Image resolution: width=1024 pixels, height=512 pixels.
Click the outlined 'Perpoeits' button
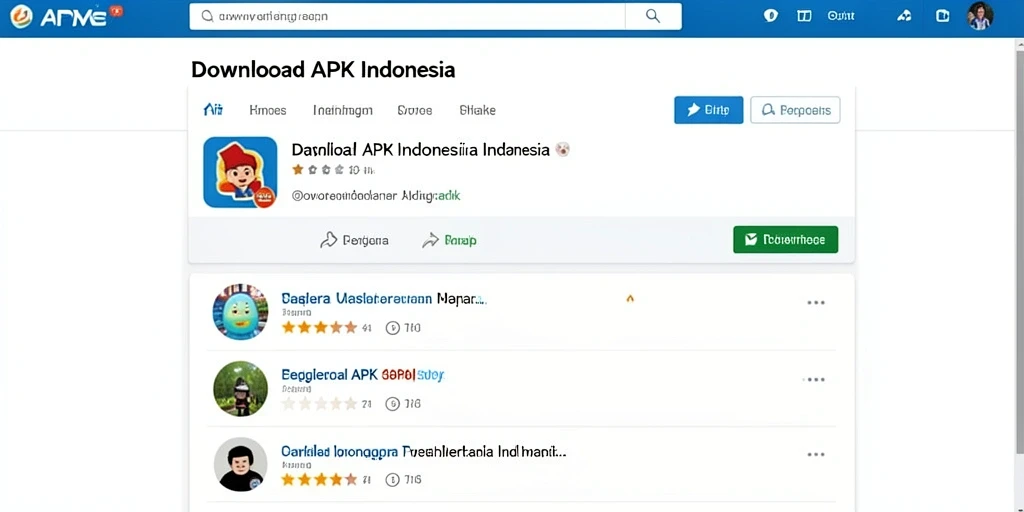[x=795, y=110]
